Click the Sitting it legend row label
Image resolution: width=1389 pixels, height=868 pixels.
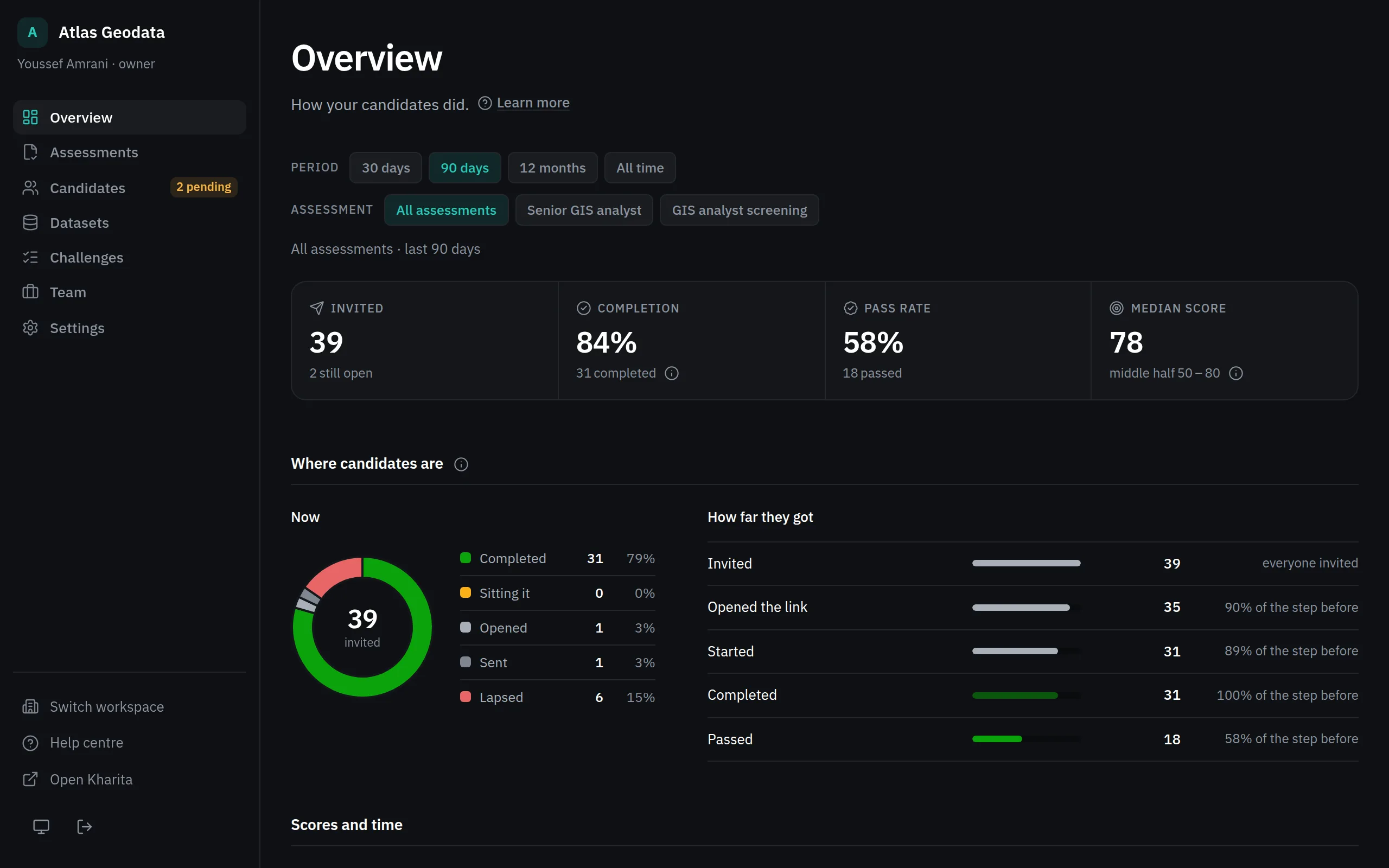504,593
